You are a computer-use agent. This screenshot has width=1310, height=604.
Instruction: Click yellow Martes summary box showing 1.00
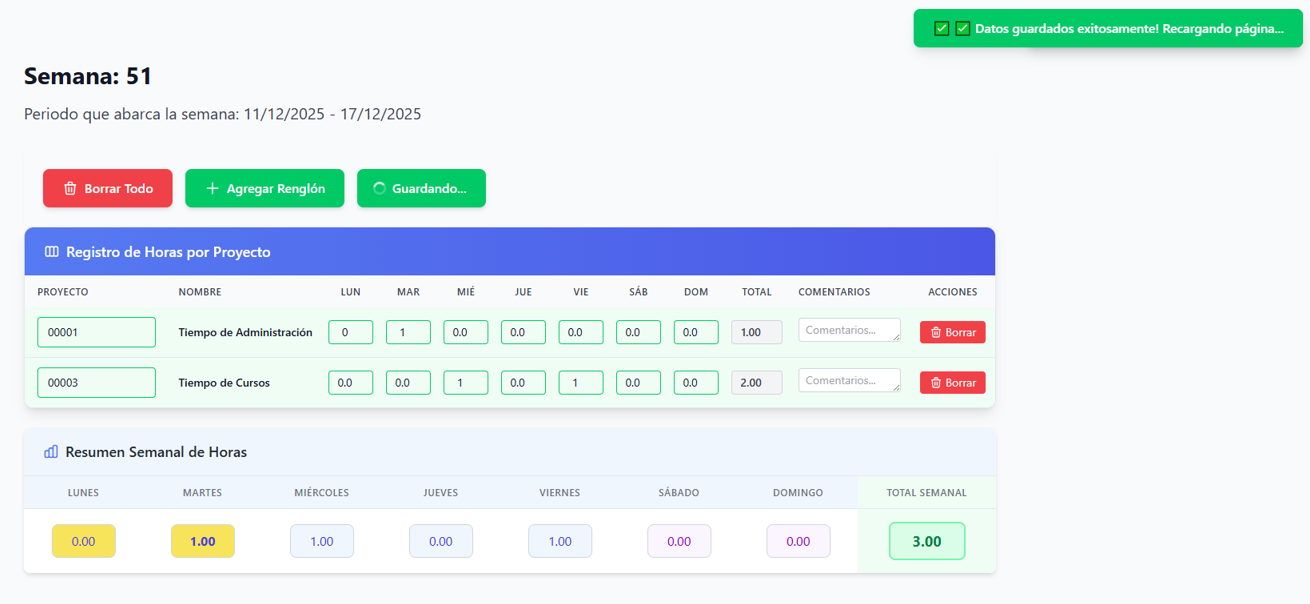point(203,541)
